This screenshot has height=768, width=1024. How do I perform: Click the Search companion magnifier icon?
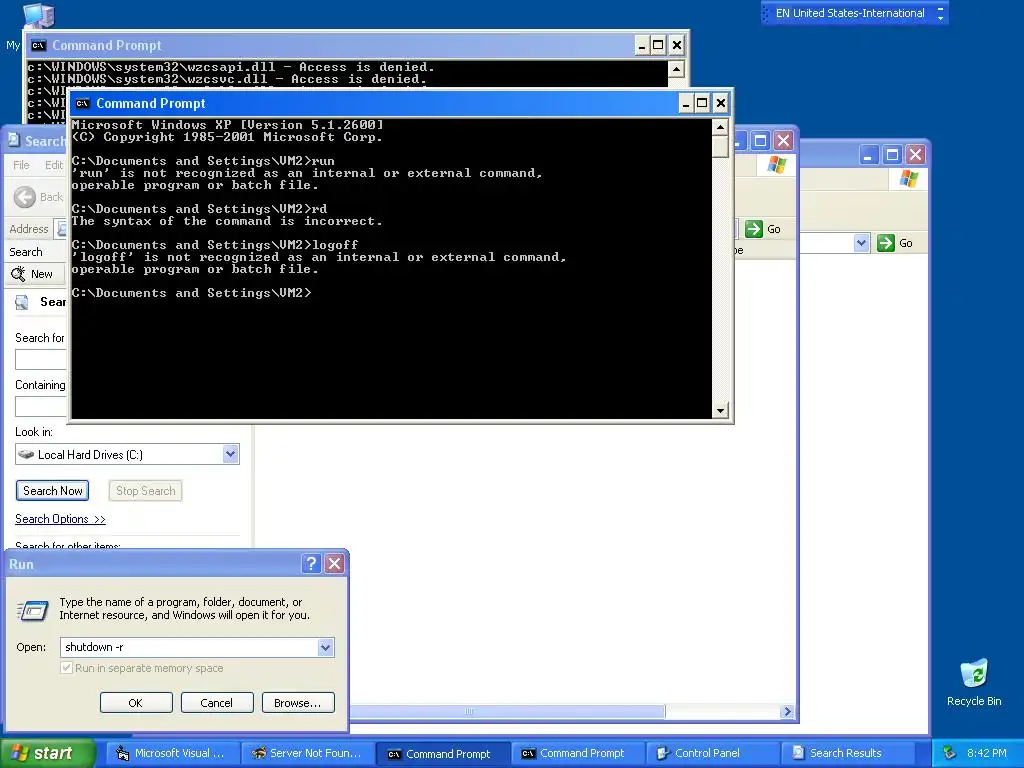click(x=22, y=302)
